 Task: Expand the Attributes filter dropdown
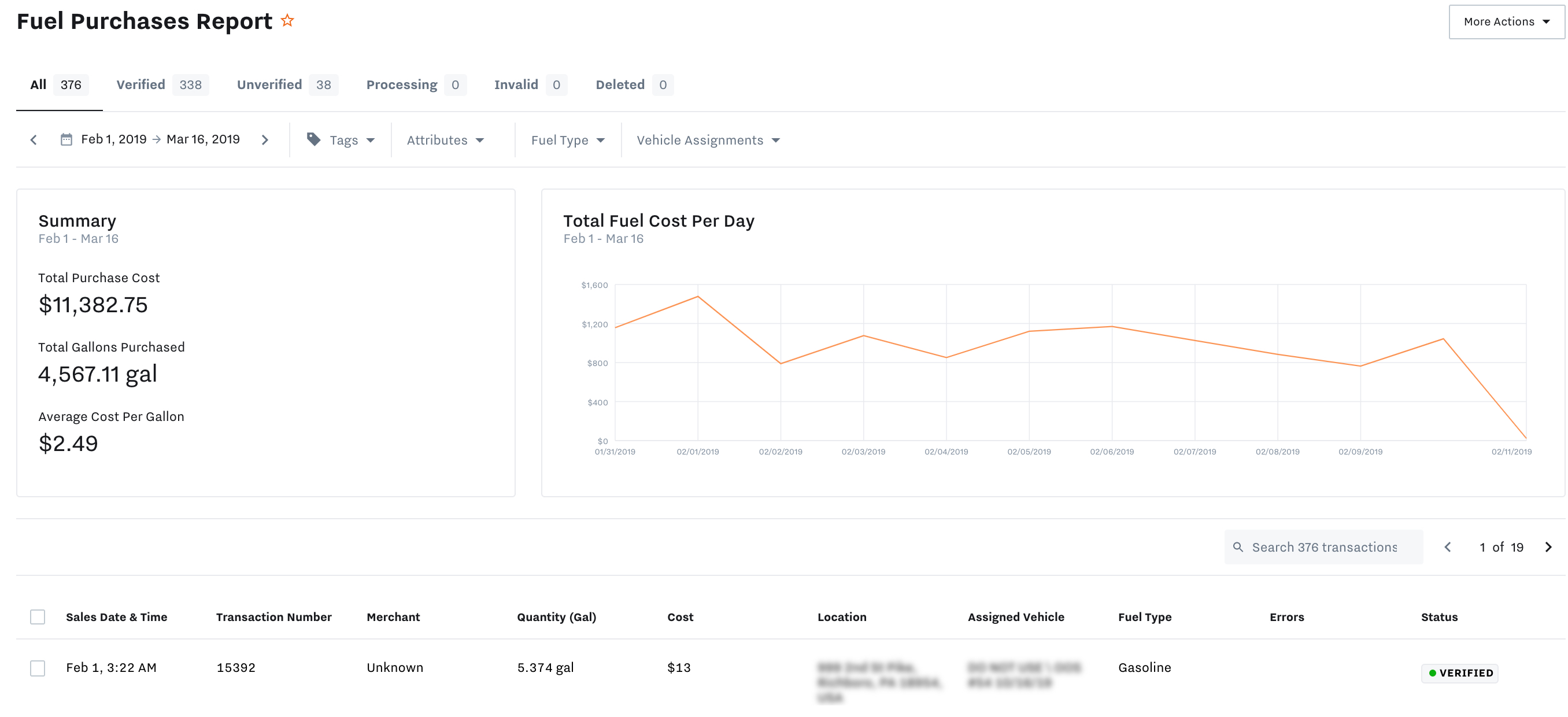[446, 140]
